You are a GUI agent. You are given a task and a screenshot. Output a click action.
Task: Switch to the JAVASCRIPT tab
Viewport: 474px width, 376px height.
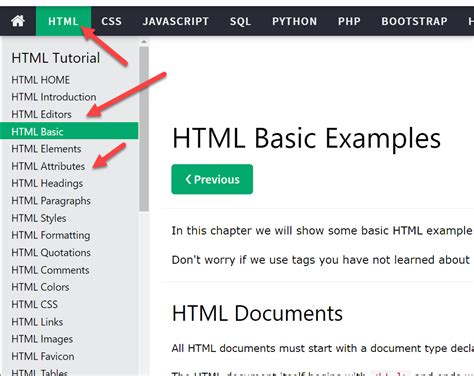[x=176, y=21]
